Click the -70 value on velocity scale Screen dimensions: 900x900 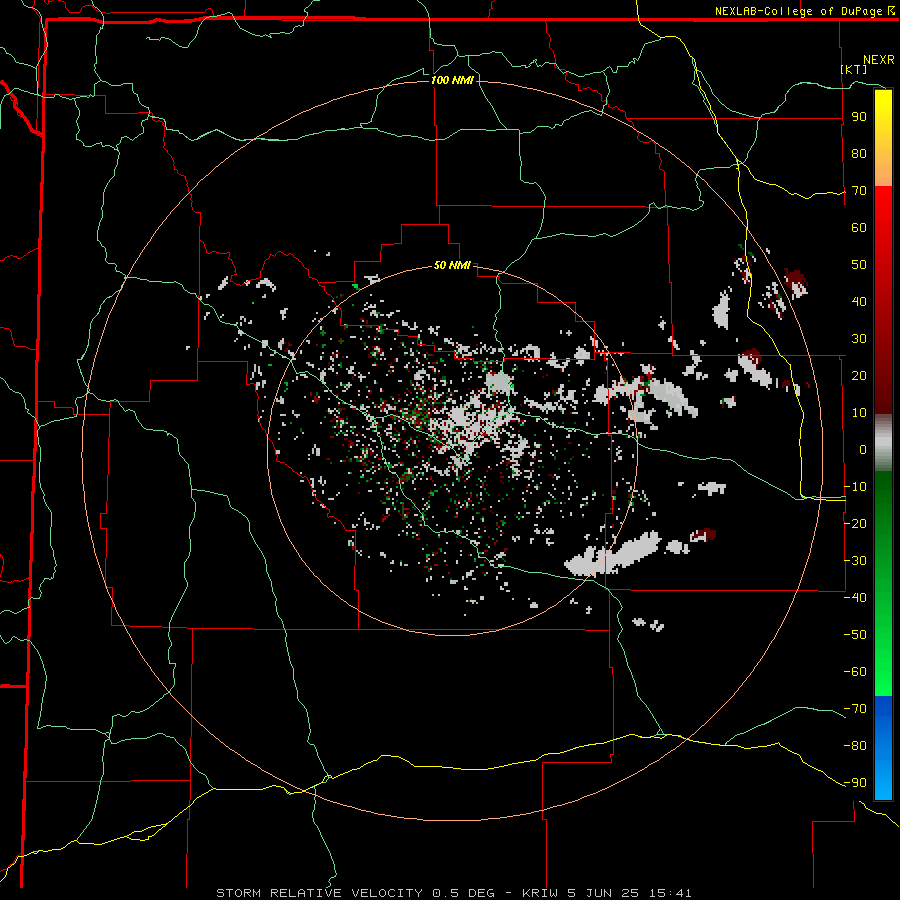pyautogui.click(x=855, y=709)
